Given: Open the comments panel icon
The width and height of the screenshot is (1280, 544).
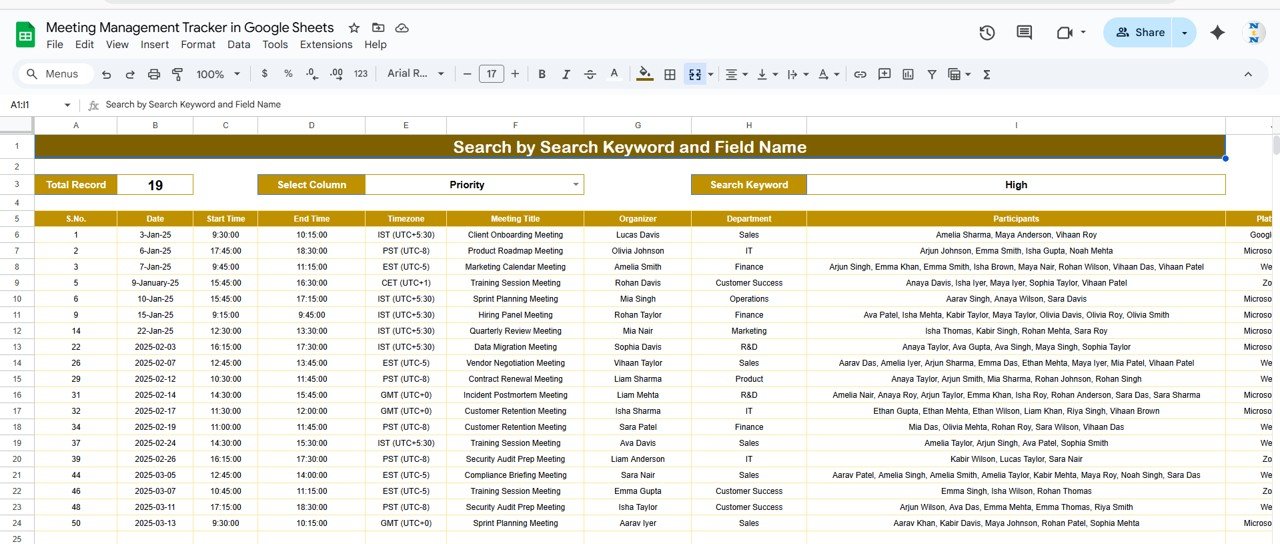Looking at the screenshot, I should 1024,32.
